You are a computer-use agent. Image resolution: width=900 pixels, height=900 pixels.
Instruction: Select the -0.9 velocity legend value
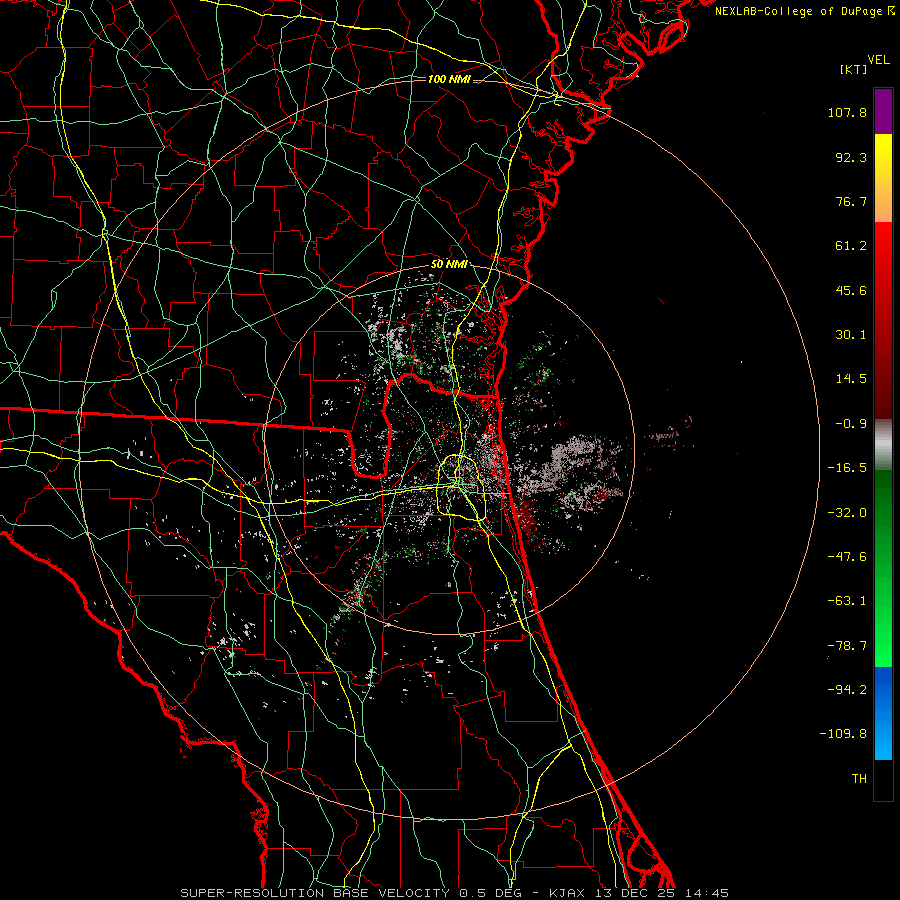(x=851, y=424)
